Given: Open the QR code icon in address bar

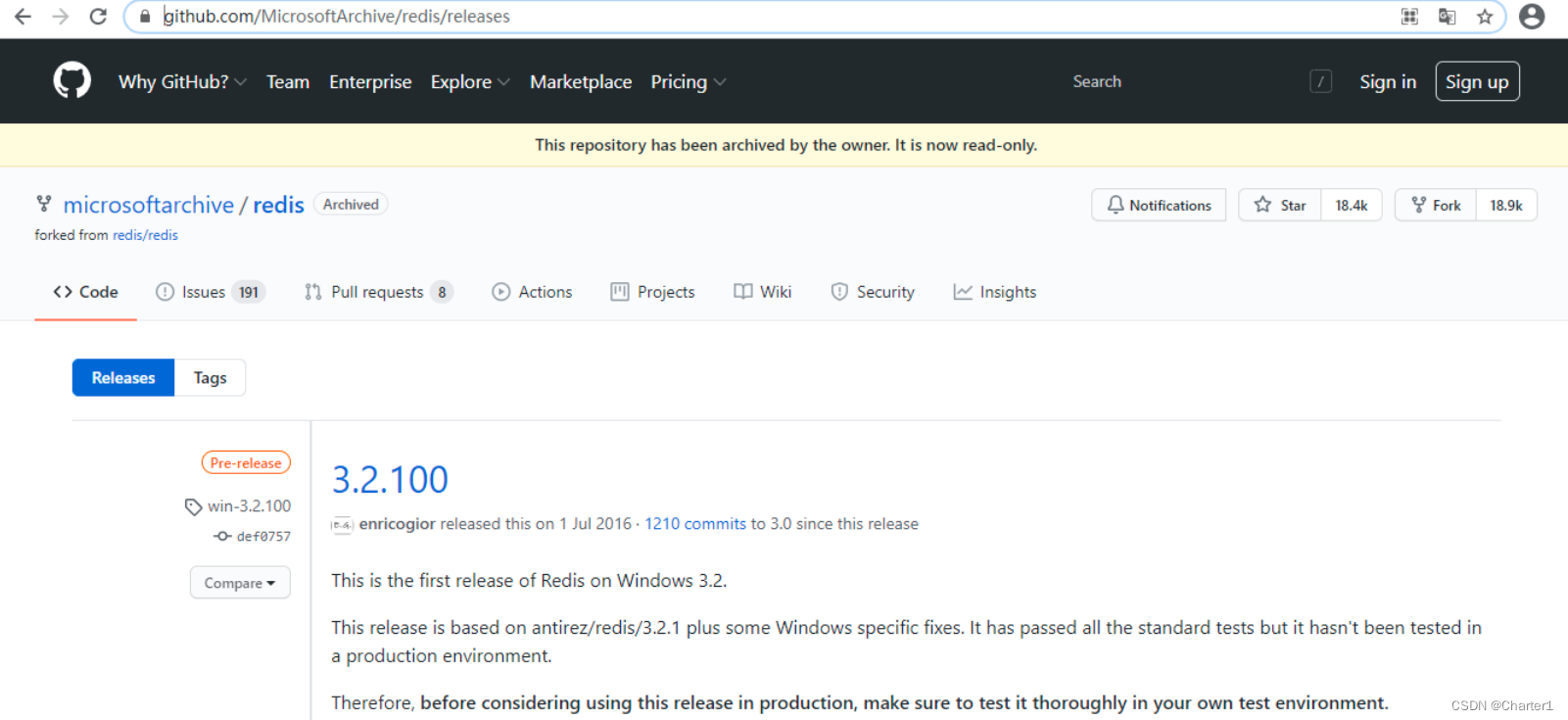Looking at the screenshot, I should pyautogui.click(x=1409, y=17).
